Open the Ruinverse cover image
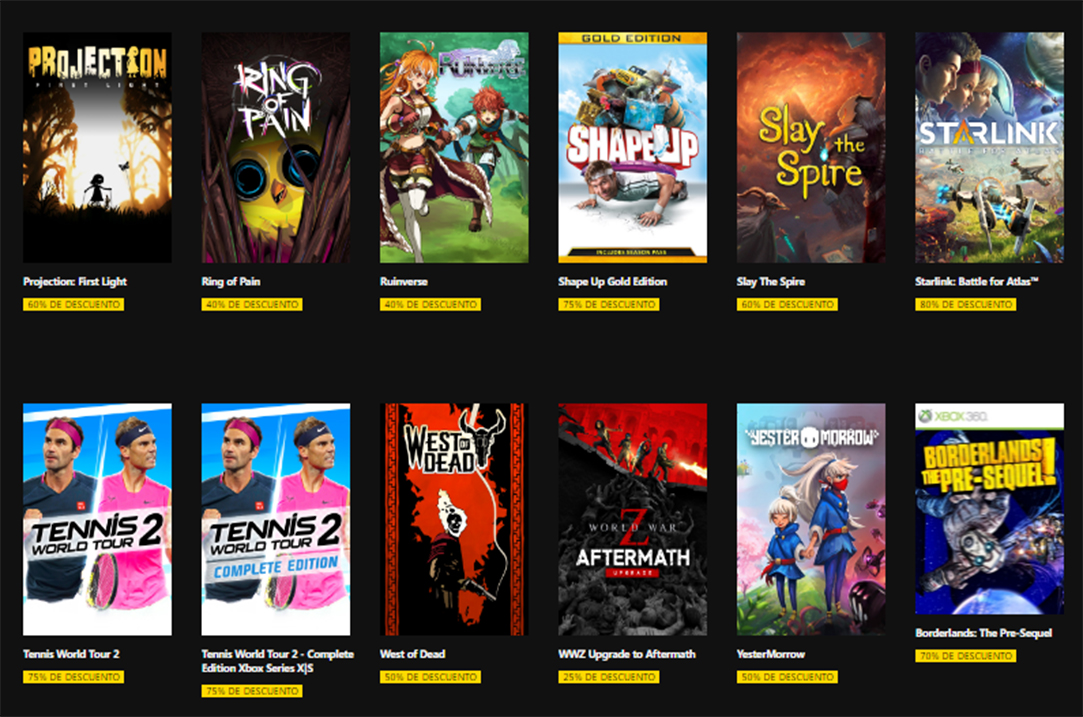The width and height of the screenshot is (1083, 717). coord(454,147)
